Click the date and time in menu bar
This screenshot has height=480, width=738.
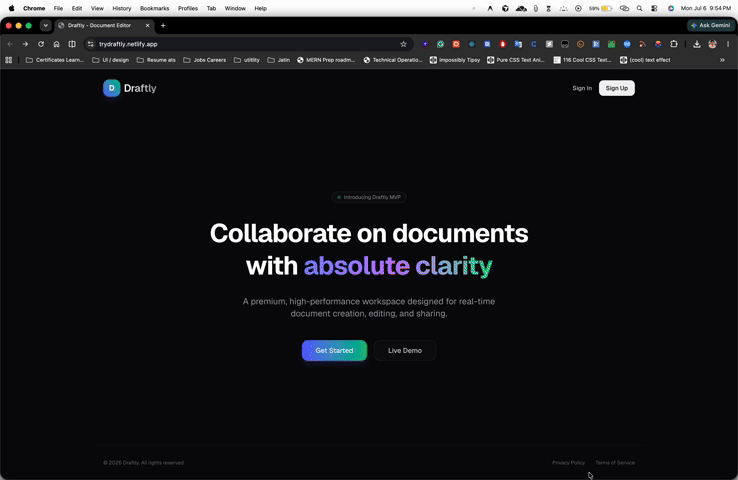click(x=706, y=8)
